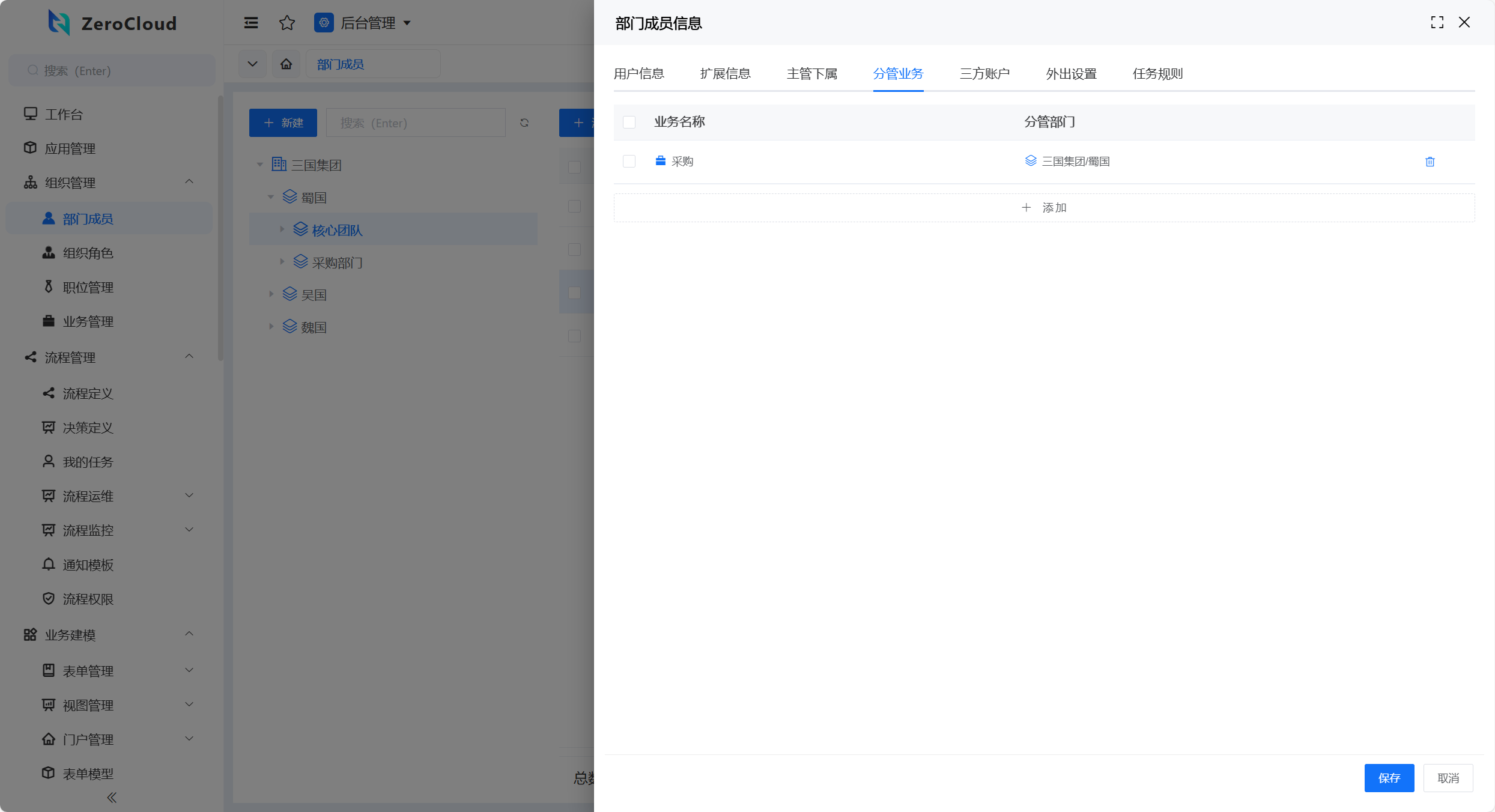Click the home icon in breadcrumb bar

(287, 64)
